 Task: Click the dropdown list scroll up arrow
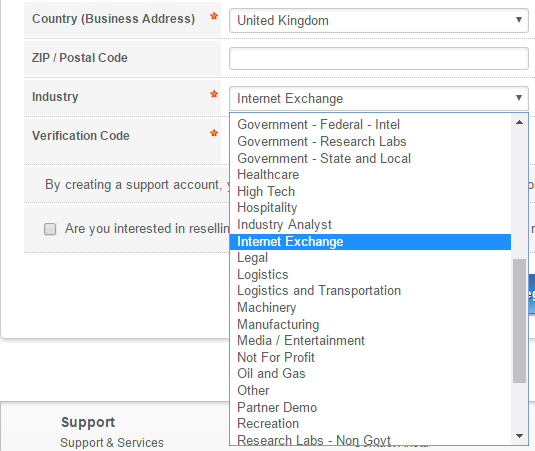pos(519,122)
